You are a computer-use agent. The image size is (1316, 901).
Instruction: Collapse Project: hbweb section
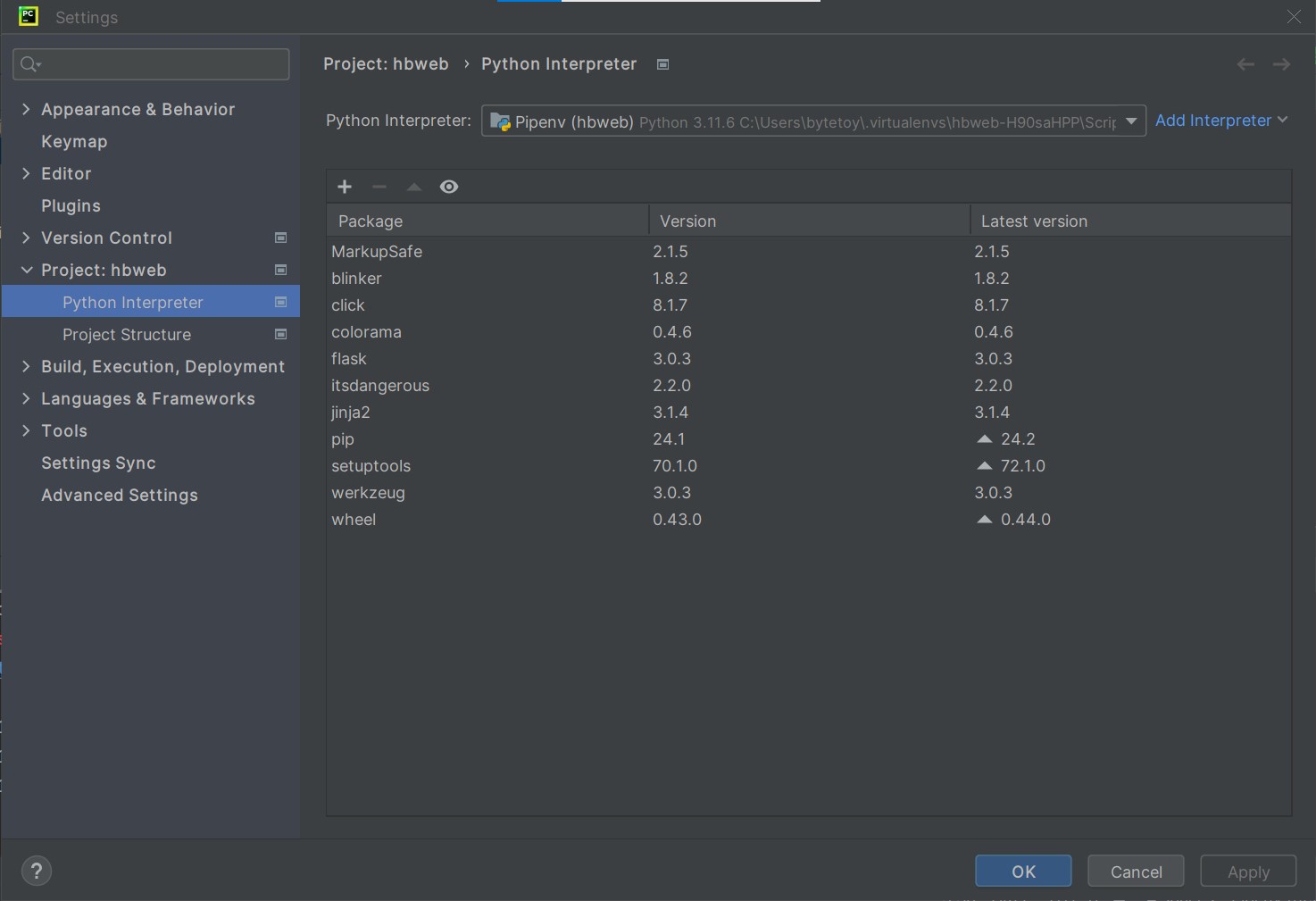[x=26, y=270]
